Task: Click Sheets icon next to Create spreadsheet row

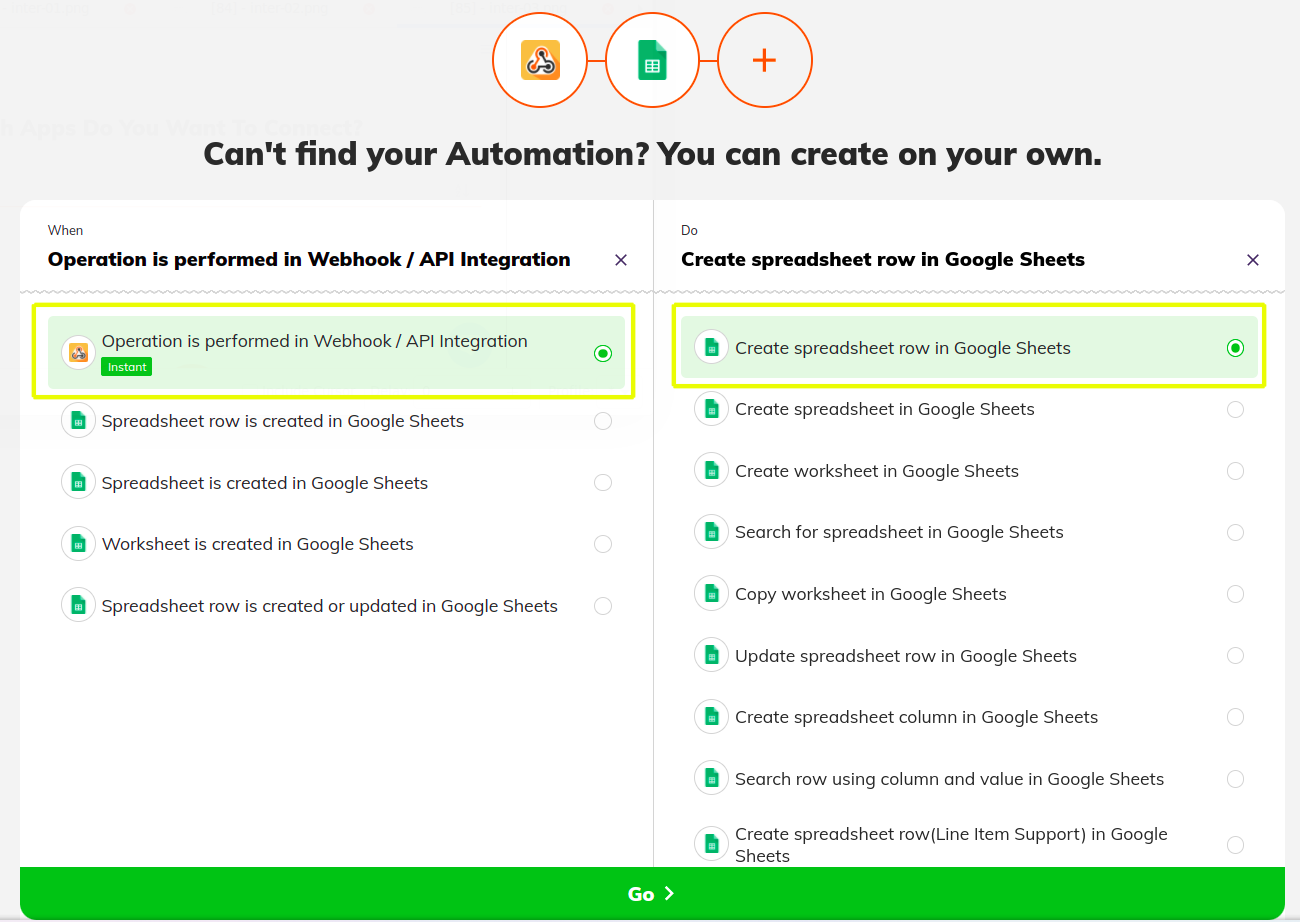Action: tap(712, 347)
